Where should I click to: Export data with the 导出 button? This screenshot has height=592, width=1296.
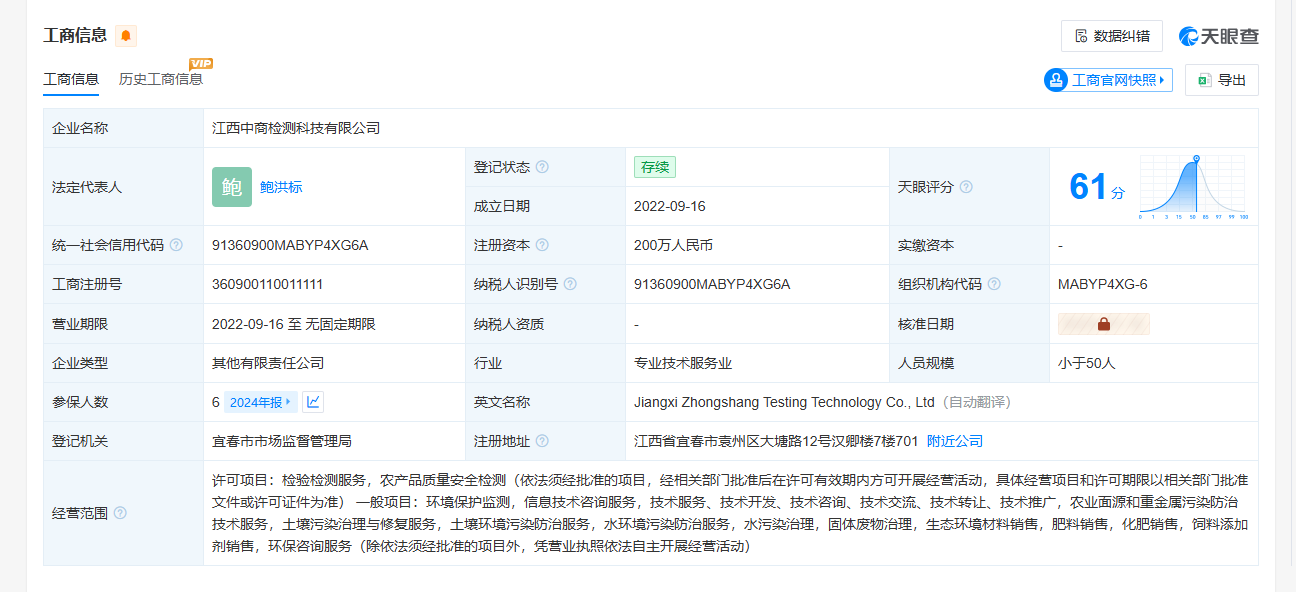(1221, 80)
